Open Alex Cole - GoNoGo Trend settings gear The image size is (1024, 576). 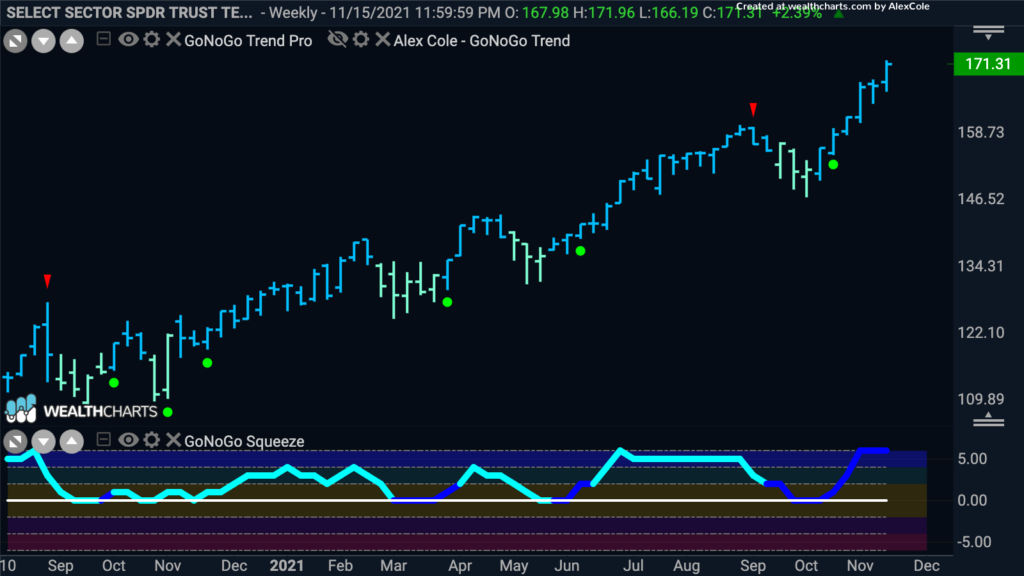(x=361, y=40)
